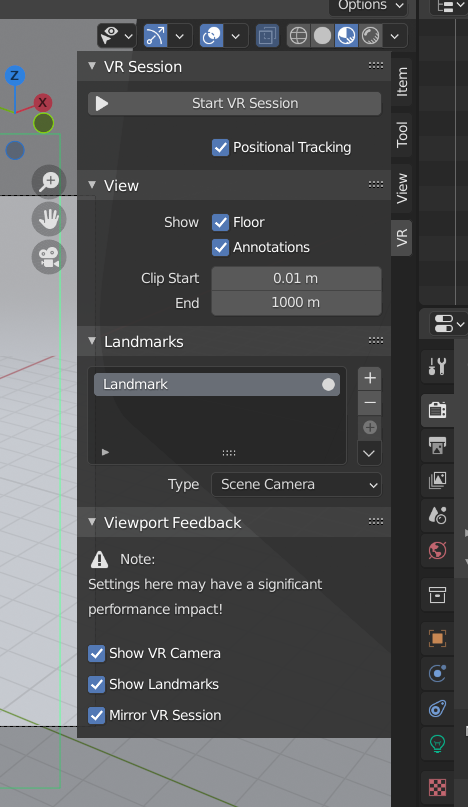468x807 pixels.
Task: Click the Landmark row radio dot
Action: [x=328, y=384]
